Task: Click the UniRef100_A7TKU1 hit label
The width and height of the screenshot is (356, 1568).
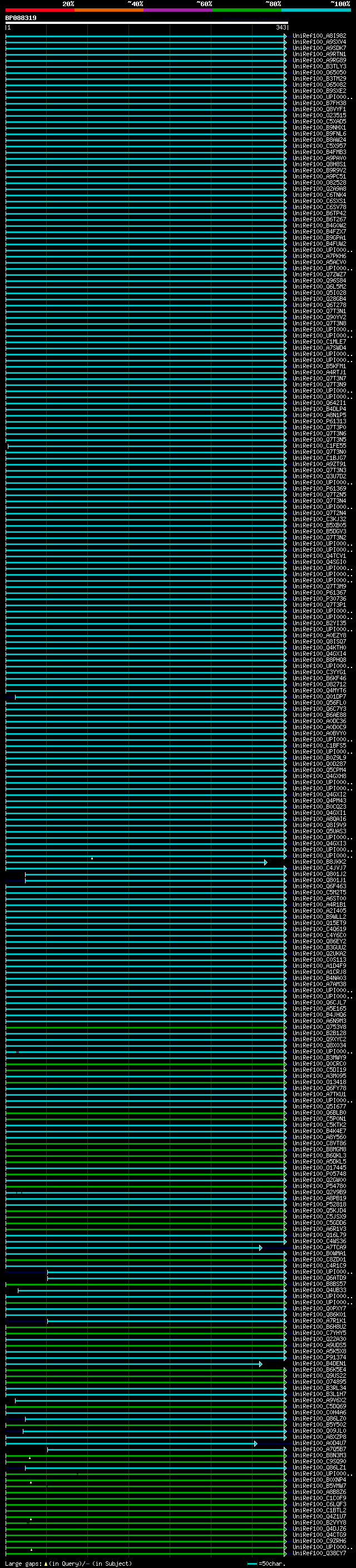Action: [319, 1095]
